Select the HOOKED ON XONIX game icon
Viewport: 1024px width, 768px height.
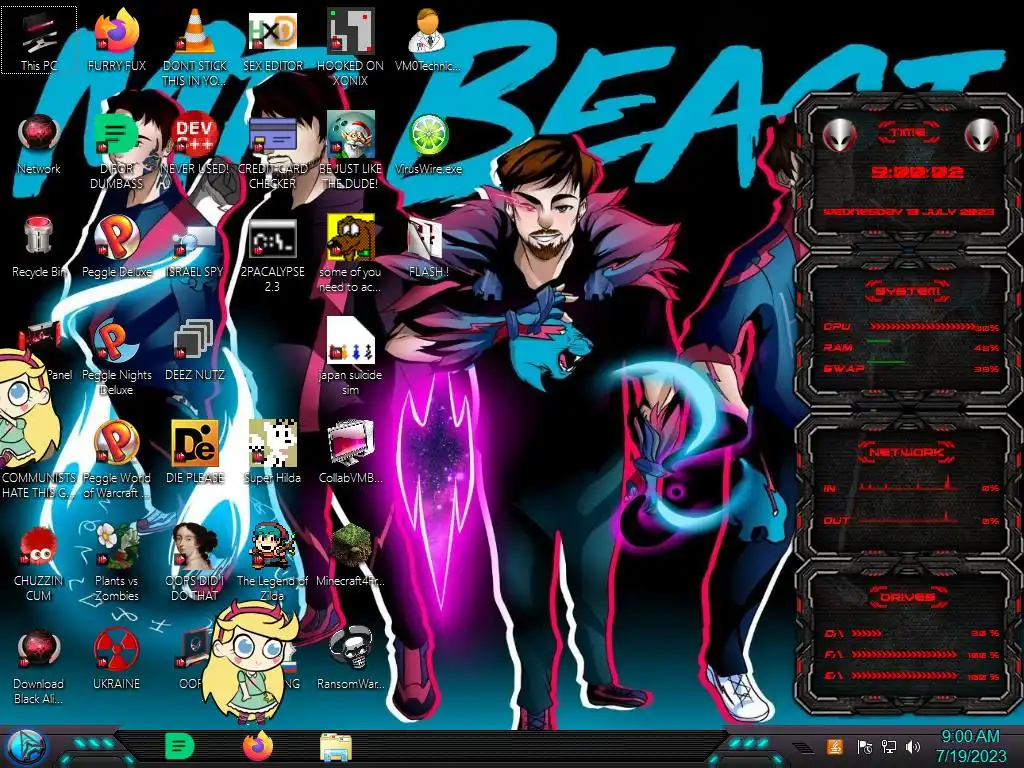tap(350, 47)
